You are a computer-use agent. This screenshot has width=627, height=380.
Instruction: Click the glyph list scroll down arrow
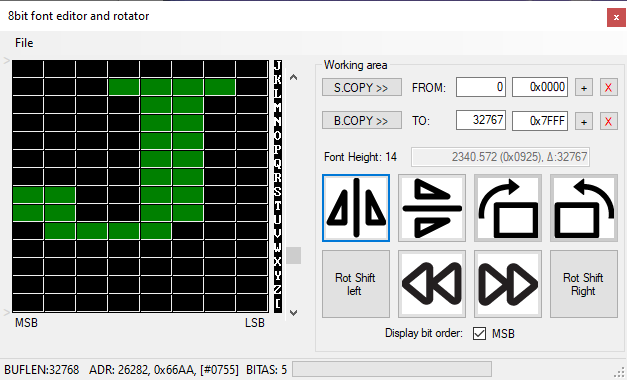(294, 313)
